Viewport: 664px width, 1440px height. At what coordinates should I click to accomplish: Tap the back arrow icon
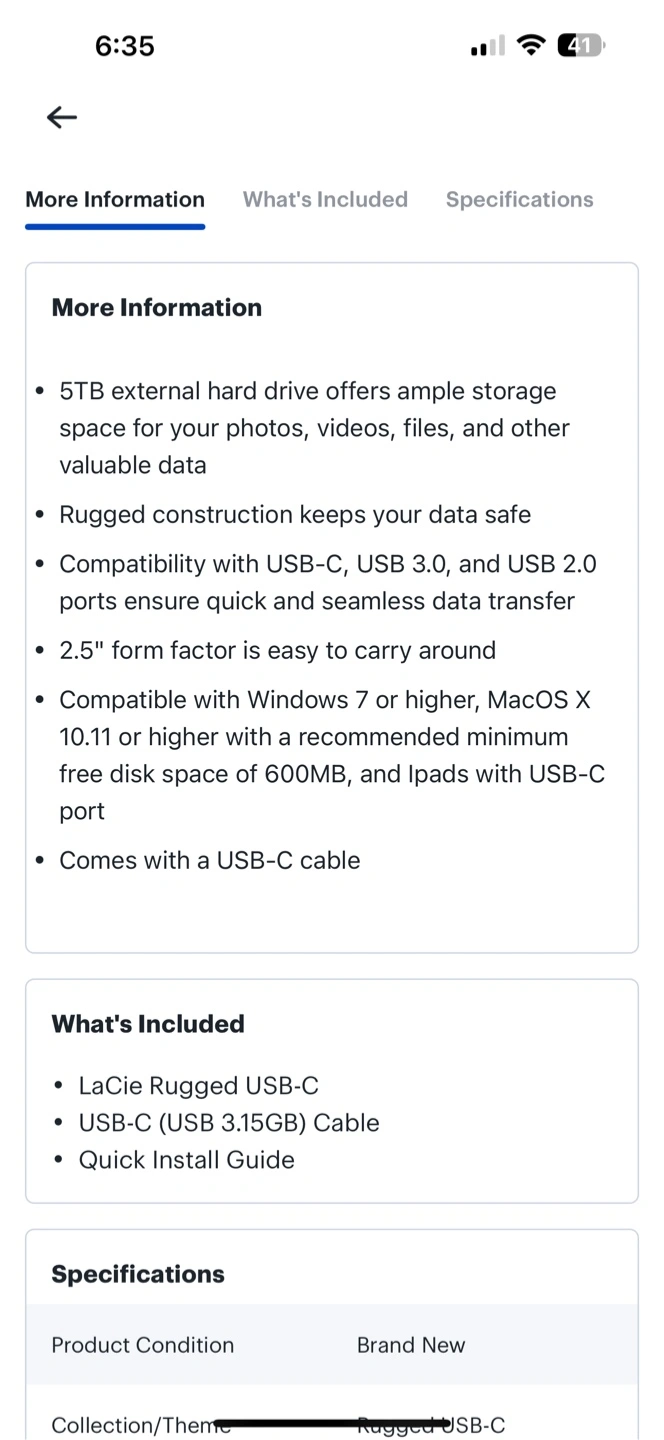pos(62,117)
